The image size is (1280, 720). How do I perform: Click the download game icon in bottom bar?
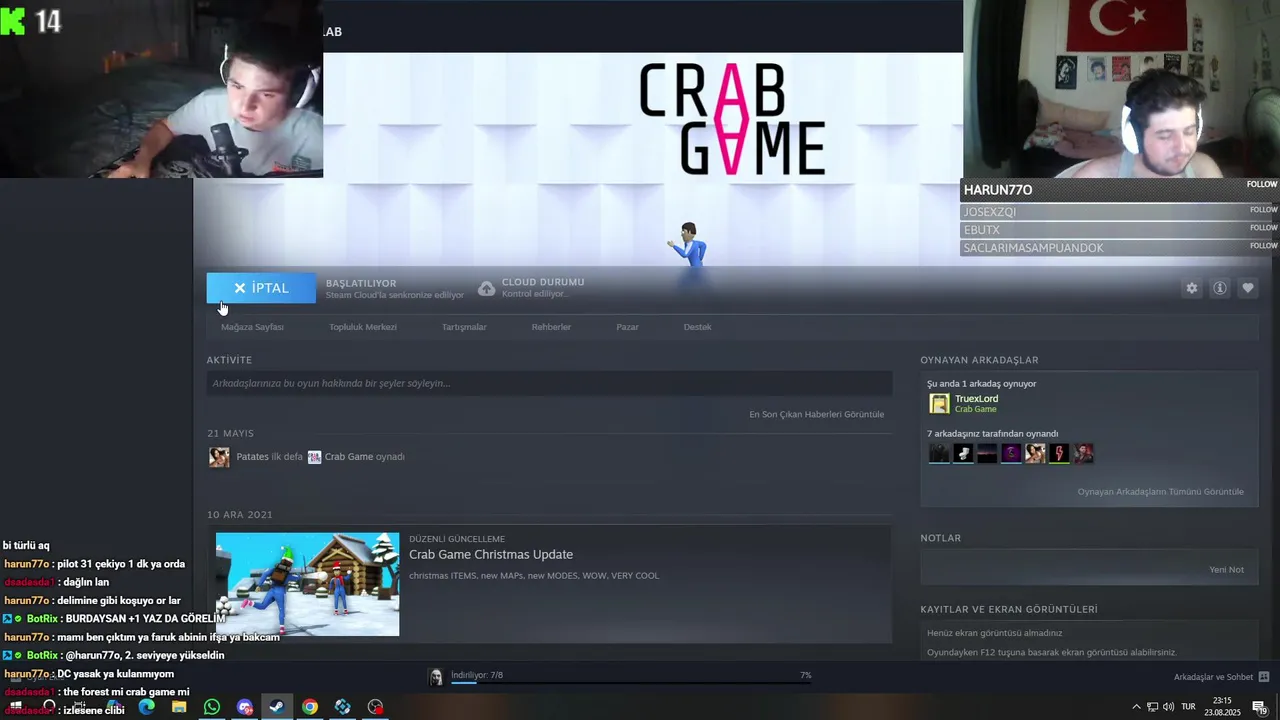(x=436, y=678)
